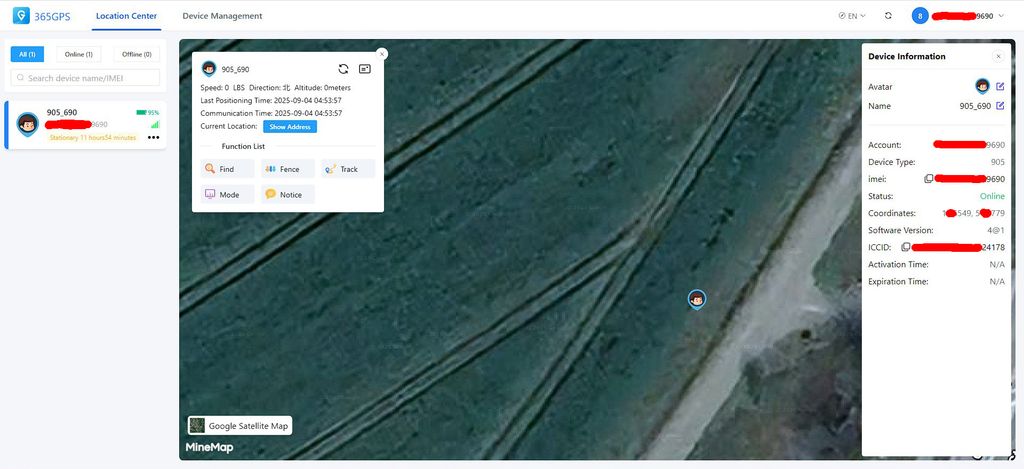
Task: Open the Fence function
Action: [x=288, y=169]
